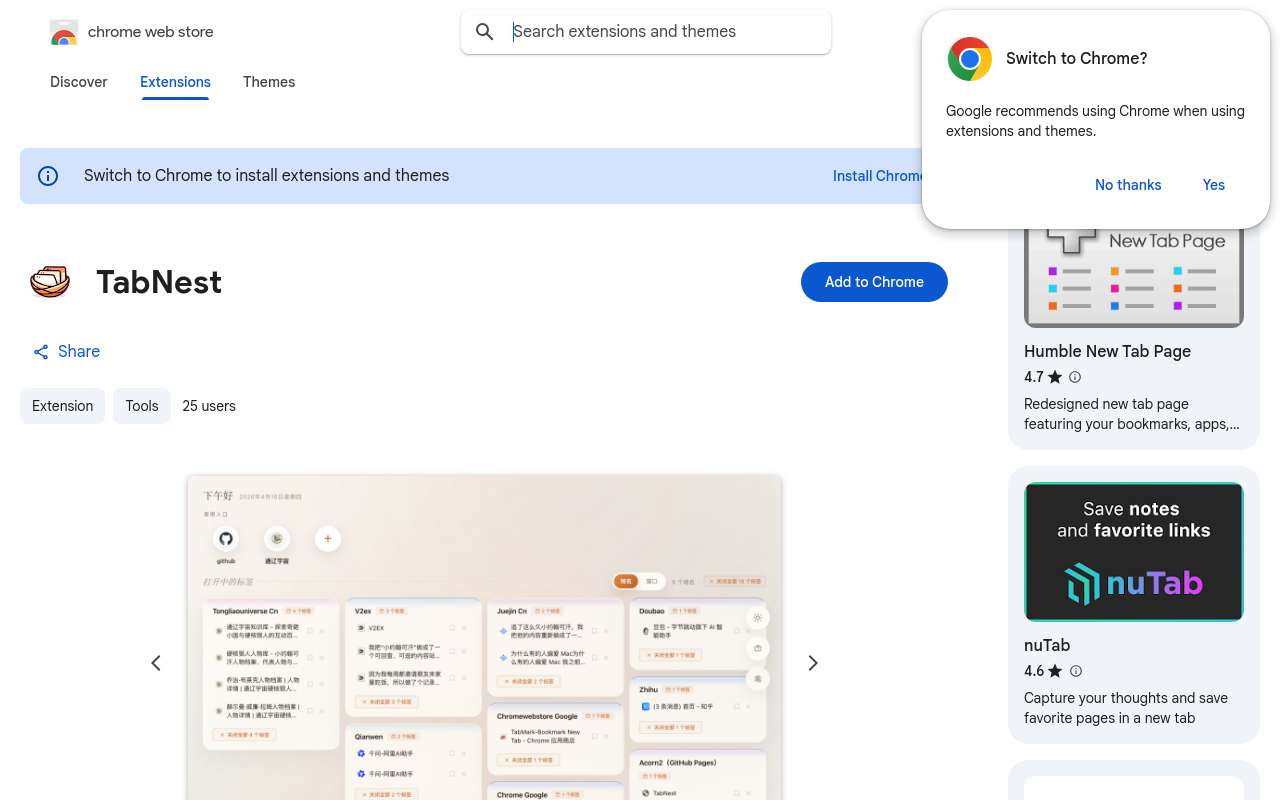Click the Chrome logo in the popup

[x=970, y=59]
